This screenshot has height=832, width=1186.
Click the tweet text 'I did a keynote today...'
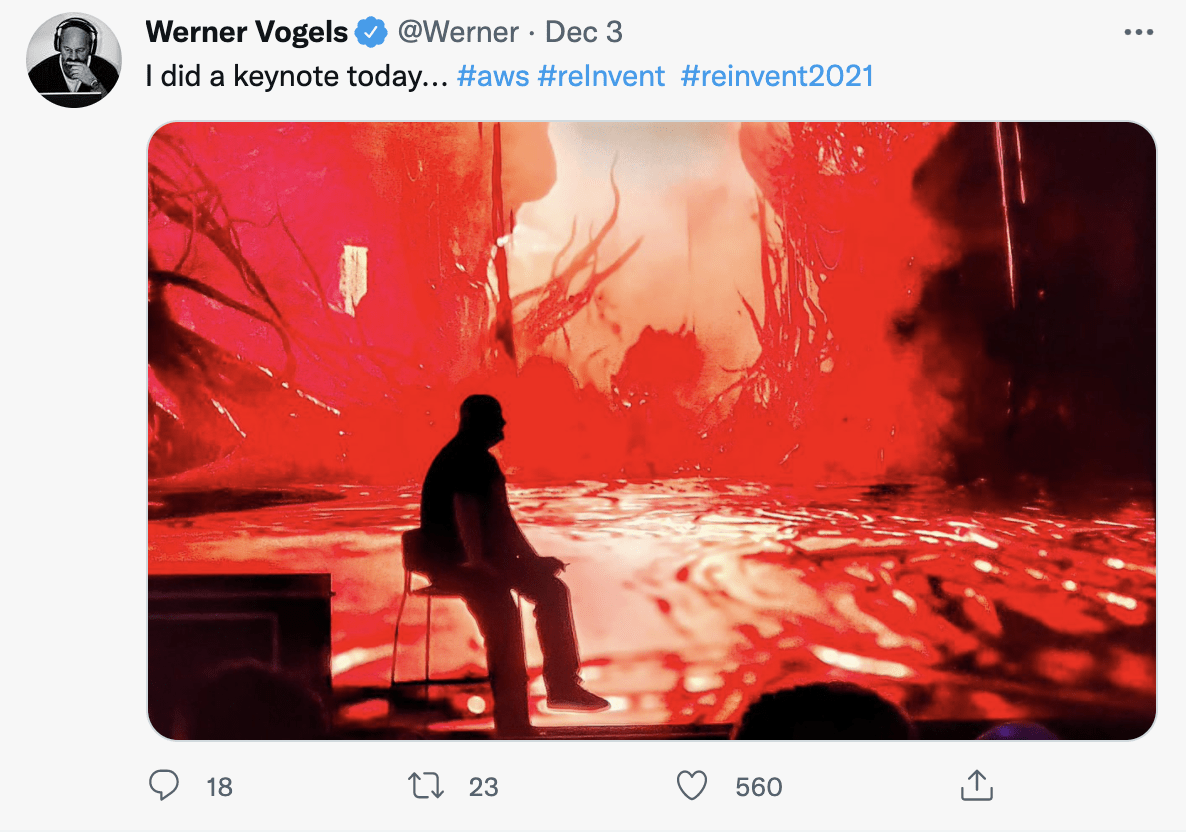coord(296,76)
